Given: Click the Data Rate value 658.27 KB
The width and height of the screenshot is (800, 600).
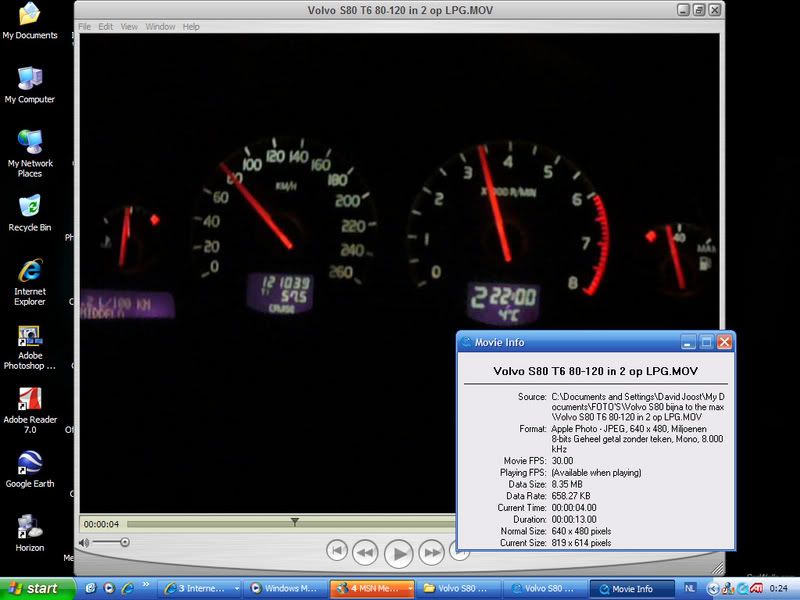Looking at the screenshot, I should (x=571, y=496).
